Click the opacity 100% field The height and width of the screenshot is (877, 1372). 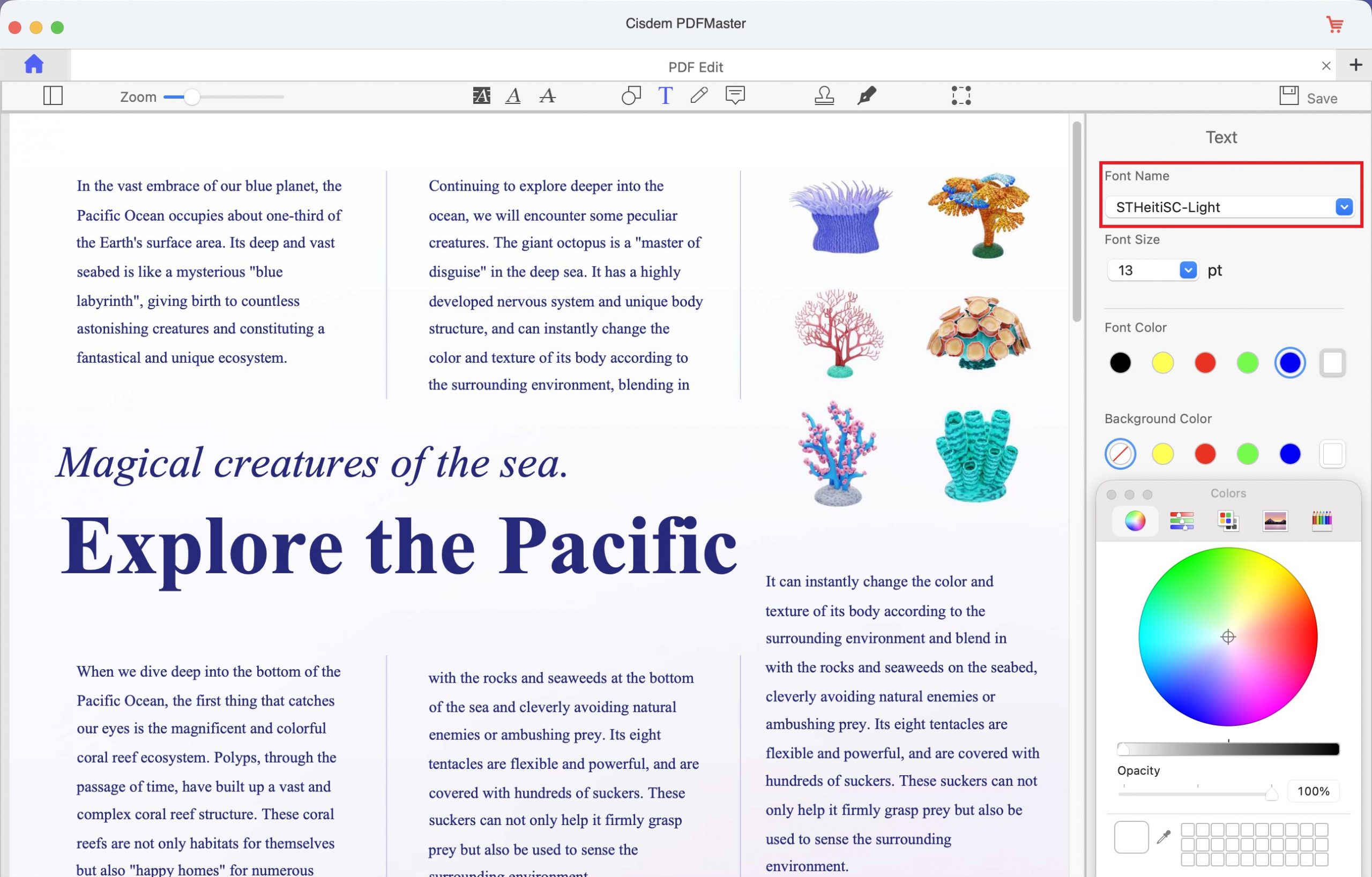click(x=1313, y=791)
